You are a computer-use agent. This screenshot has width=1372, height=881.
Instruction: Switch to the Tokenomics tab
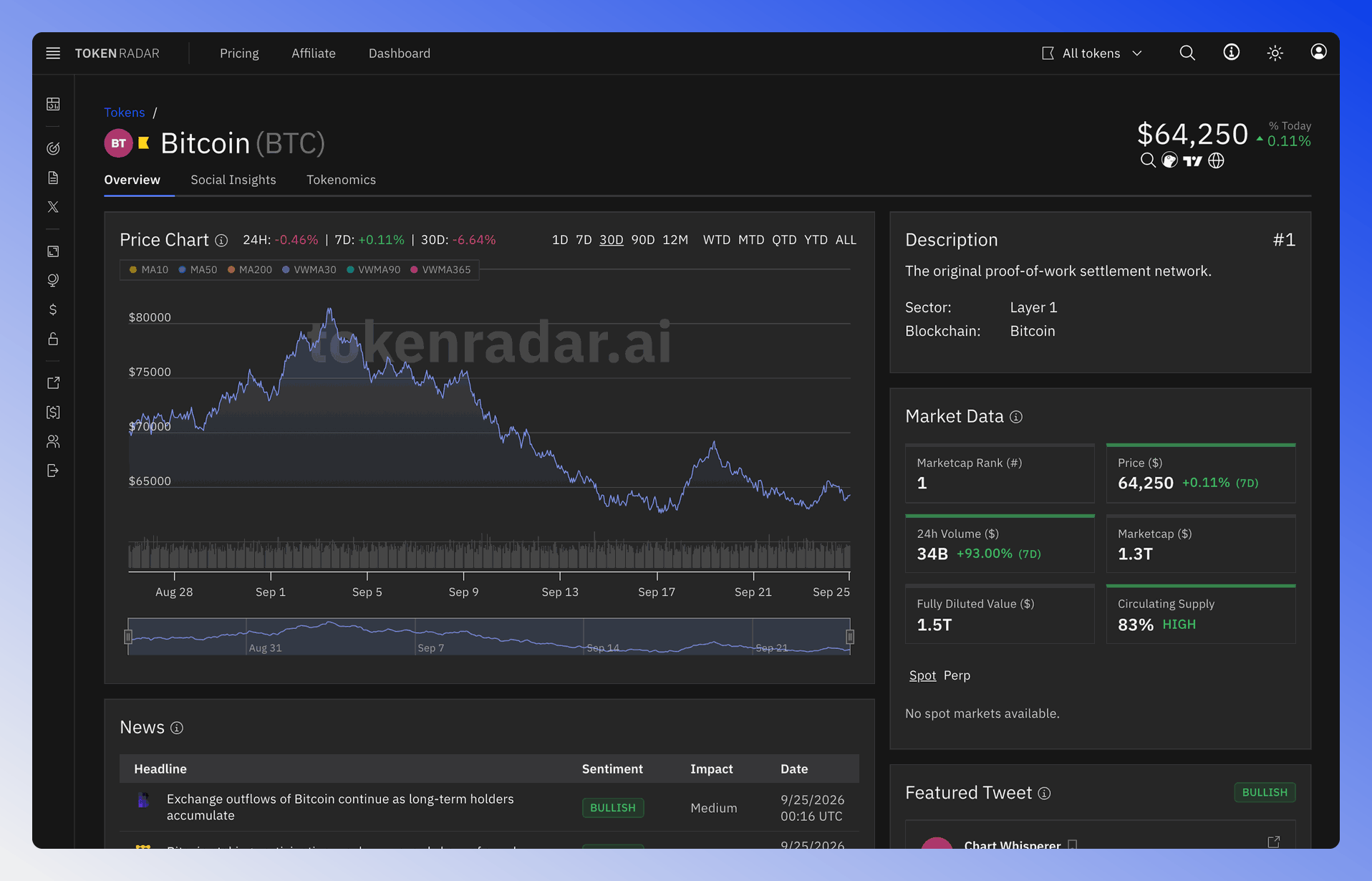point(342,180)
